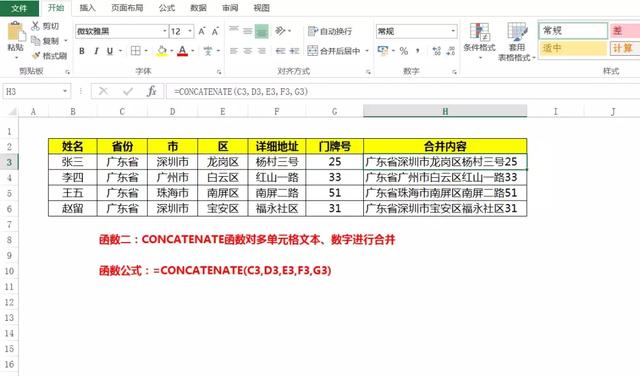Screen dimensions: 640x376
Task: Open the Conditional Formatting (条件格式) icon
Action: tap(479, 32)
